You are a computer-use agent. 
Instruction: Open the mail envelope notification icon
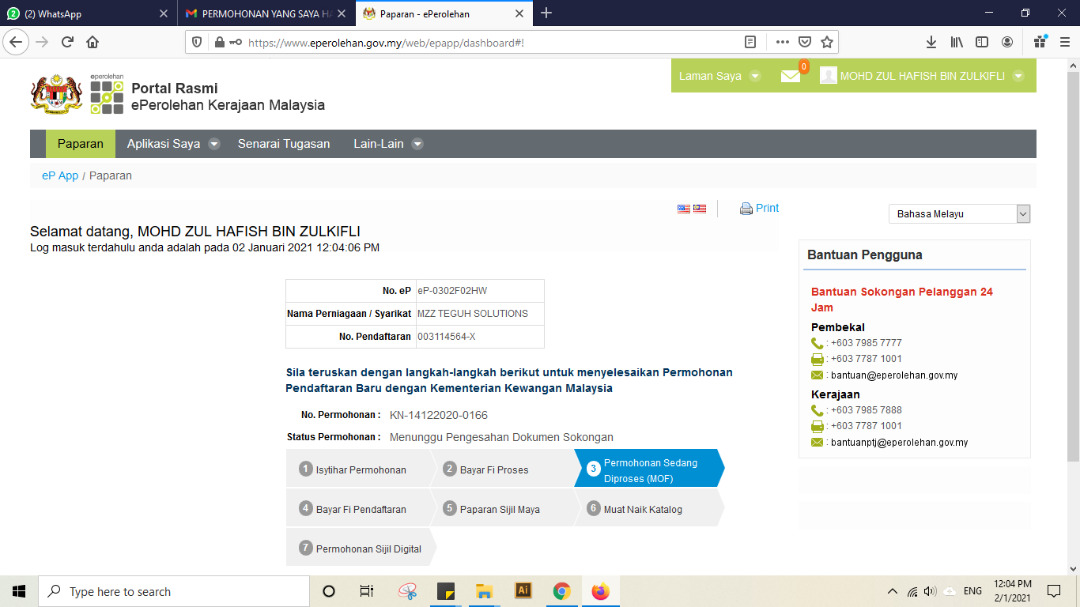(790, 76)
